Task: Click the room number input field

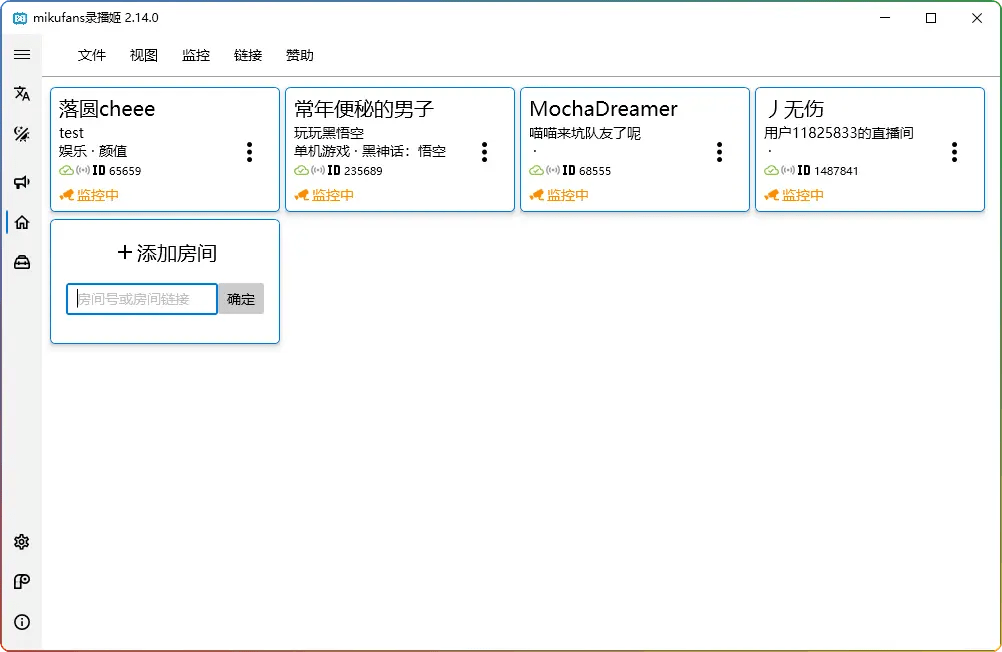Action: 140,298
